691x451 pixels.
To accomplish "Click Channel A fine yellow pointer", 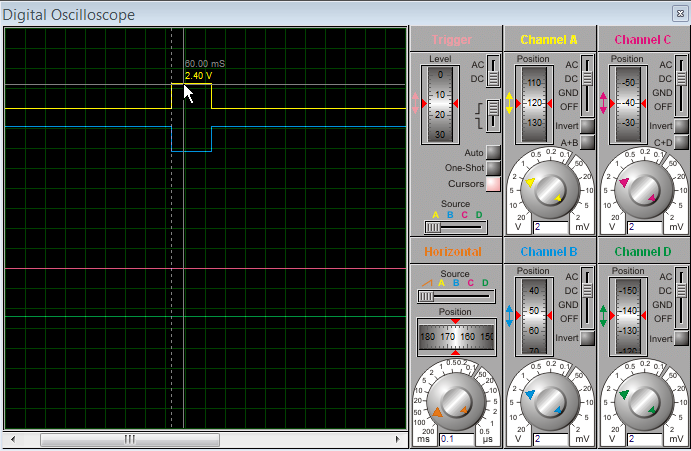I will click(558, 198).
